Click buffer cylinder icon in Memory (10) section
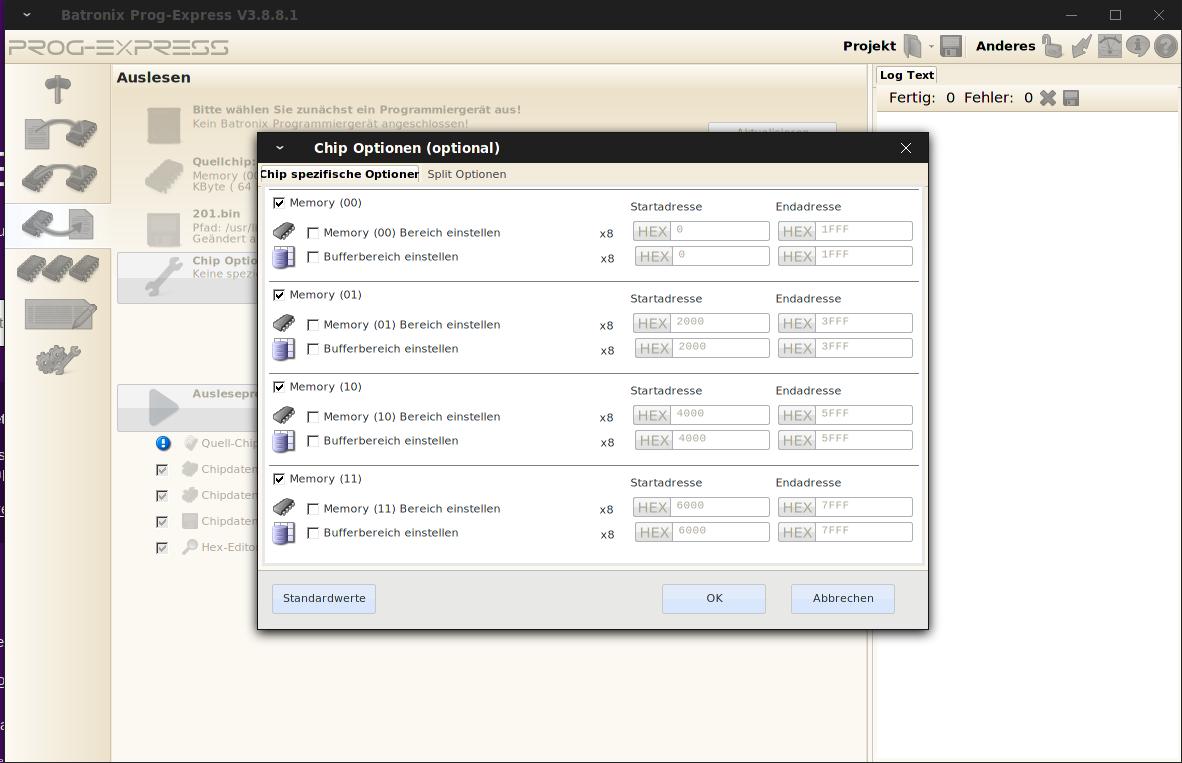 (283, 441)
